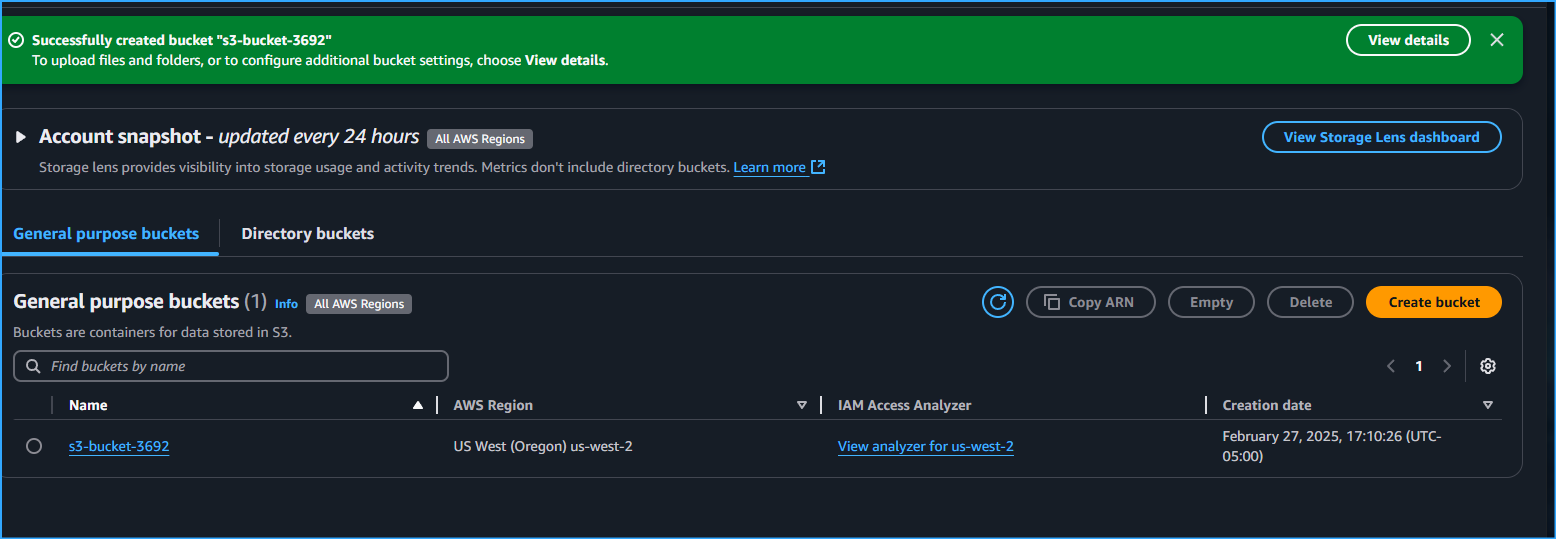Open View analyzer for us-west-2 link
Image resolution: width=1556 pixels, height=539 pixels.
[925, 446]
